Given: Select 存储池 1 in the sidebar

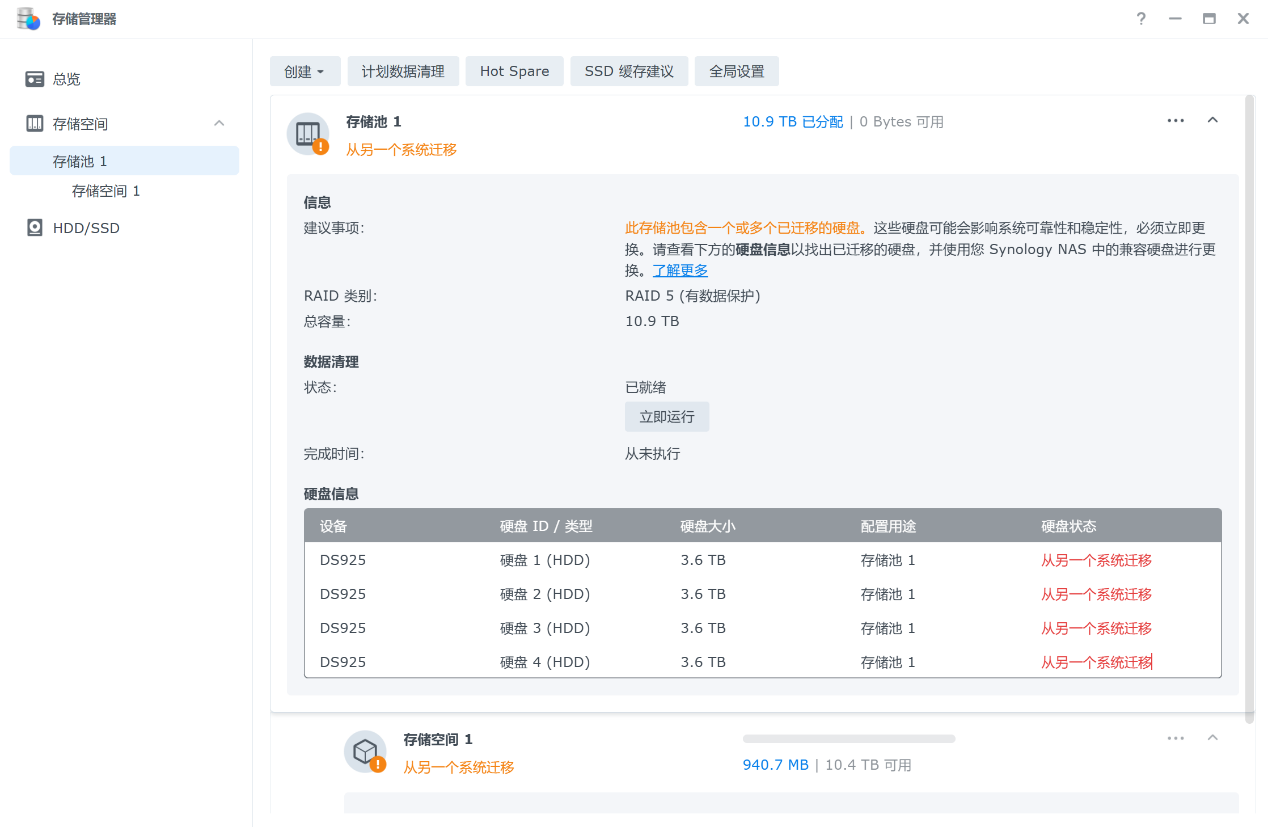Looking at the screenshot, I should [80, 161].
